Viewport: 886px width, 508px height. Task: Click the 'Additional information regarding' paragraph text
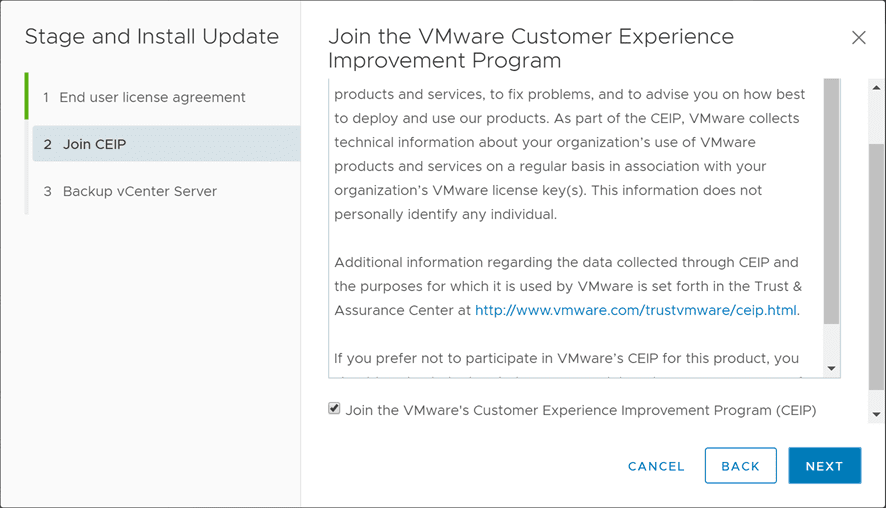[x=566, y=262]
